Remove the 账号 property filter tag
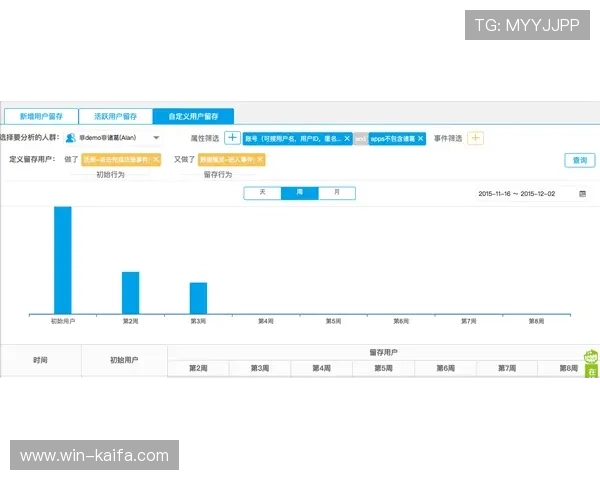Screen dimensions: 600x480 pos(347,138)
